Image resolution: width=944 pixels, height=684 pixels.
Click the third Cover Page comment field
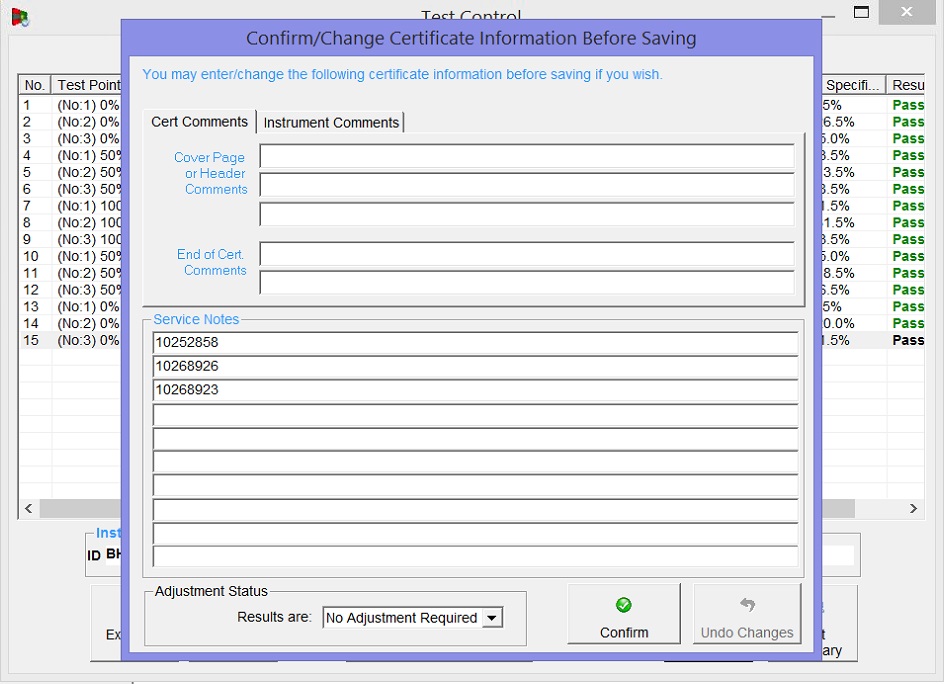pos(526,214)
